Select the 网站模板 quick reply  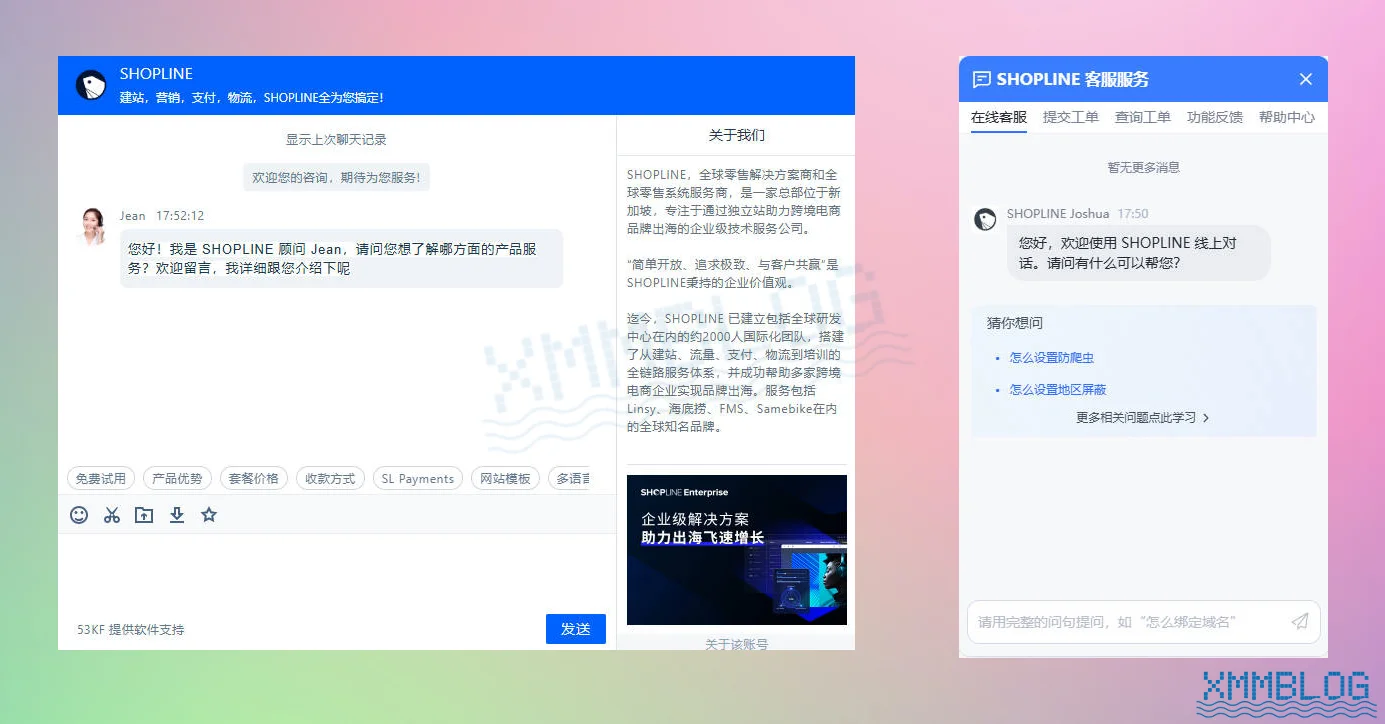[505, 479]
